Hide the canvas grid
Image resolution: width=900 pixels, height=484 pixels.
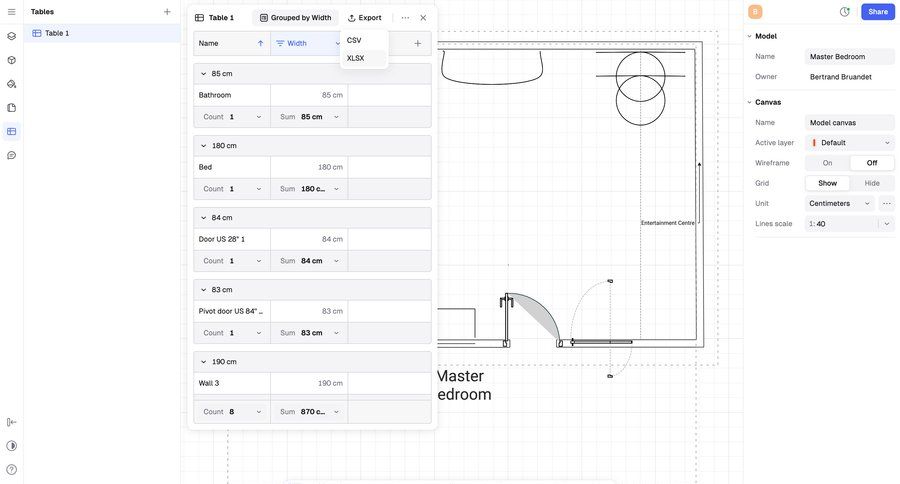point(872,183)
